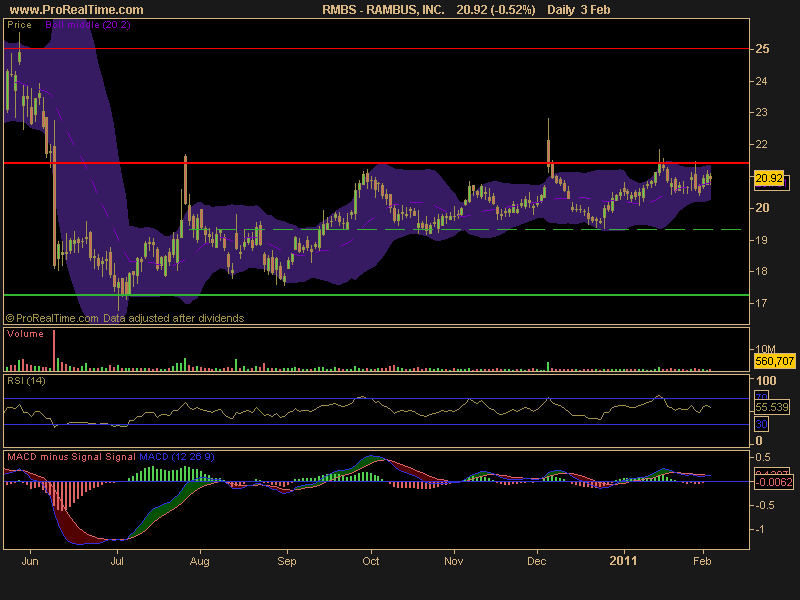This screenshot has height=600, width=800.
Task: Select the RSI (14) panel label
Action: click(x=26, y=381)
